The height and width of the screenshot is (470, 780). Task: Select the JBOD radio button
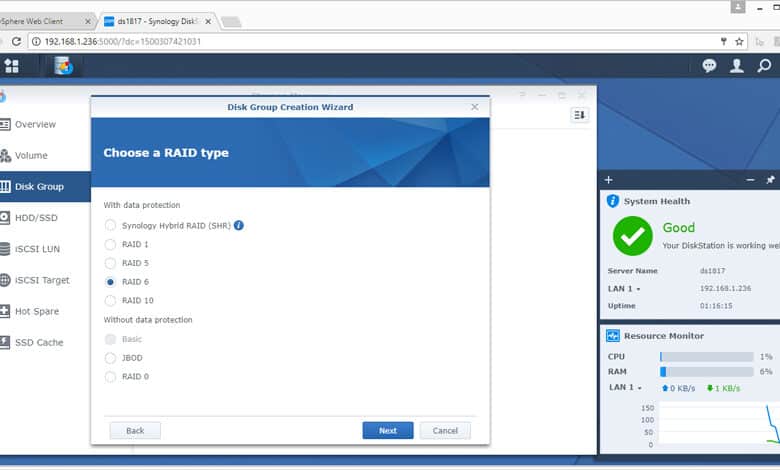tap(110, 358)
